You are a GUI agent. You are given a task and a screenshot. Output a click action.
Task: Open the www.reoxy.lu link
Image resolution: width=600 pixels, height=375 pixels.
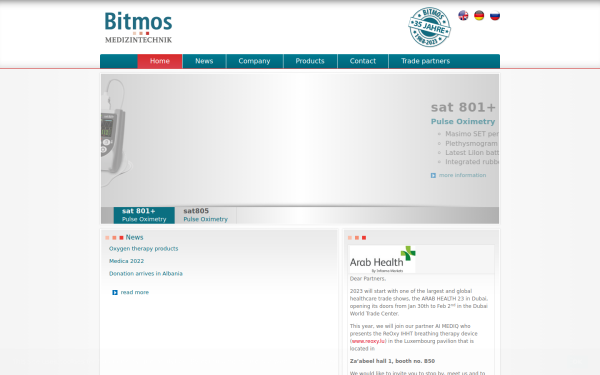click(x=368, y=341)
